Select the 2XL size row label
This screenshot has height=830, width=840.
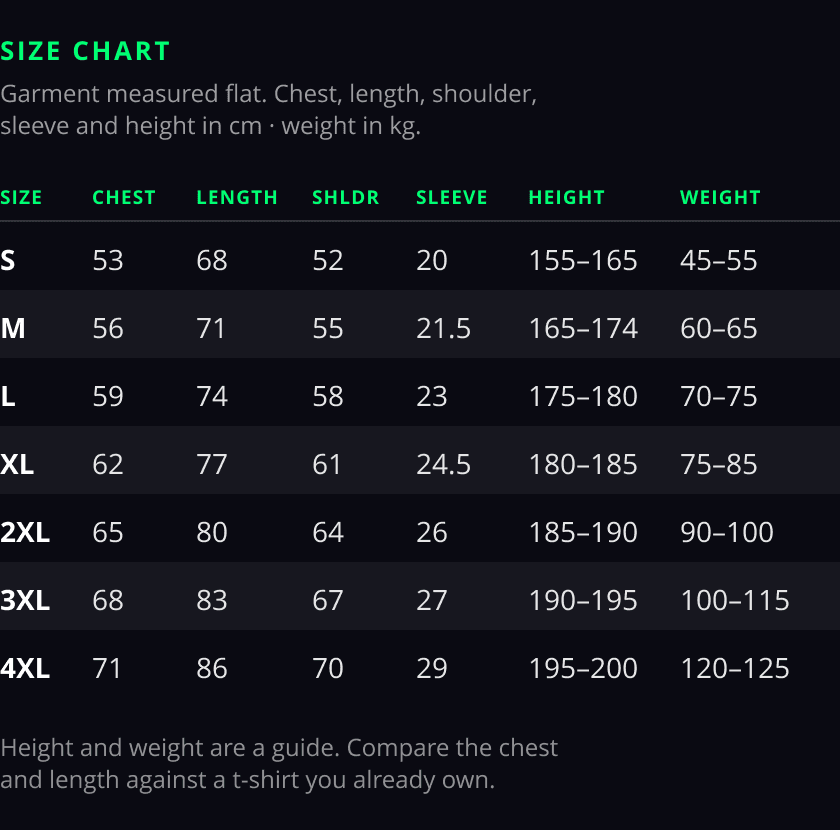25,532
